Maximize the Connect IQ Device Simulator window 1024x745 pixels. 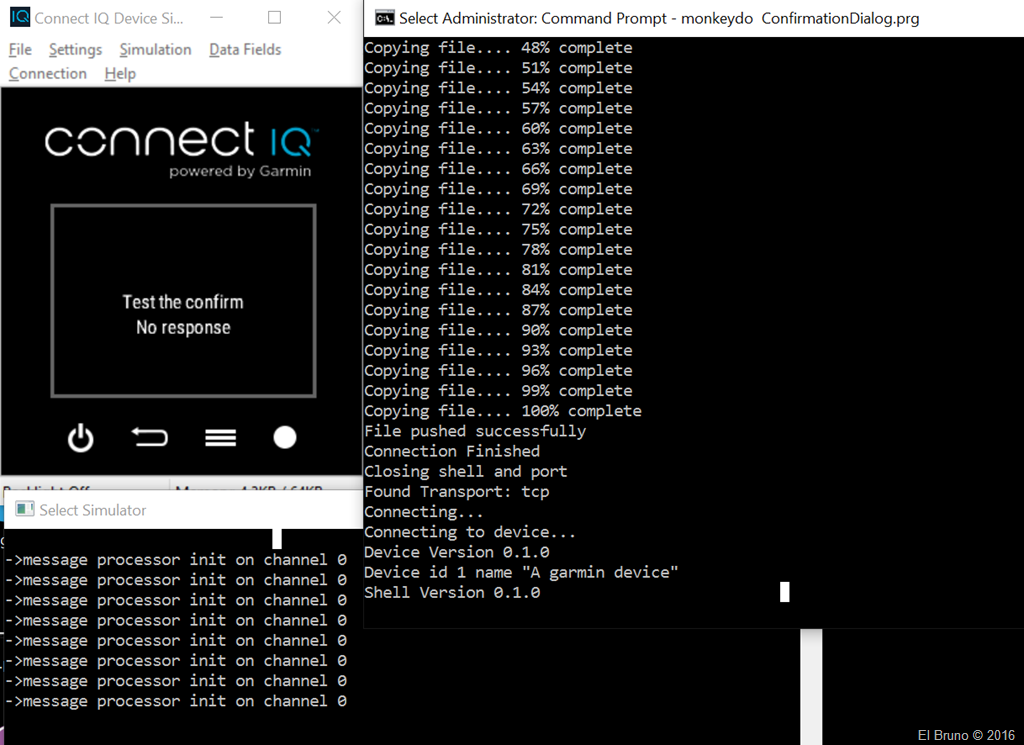click(x=275, y=18)
